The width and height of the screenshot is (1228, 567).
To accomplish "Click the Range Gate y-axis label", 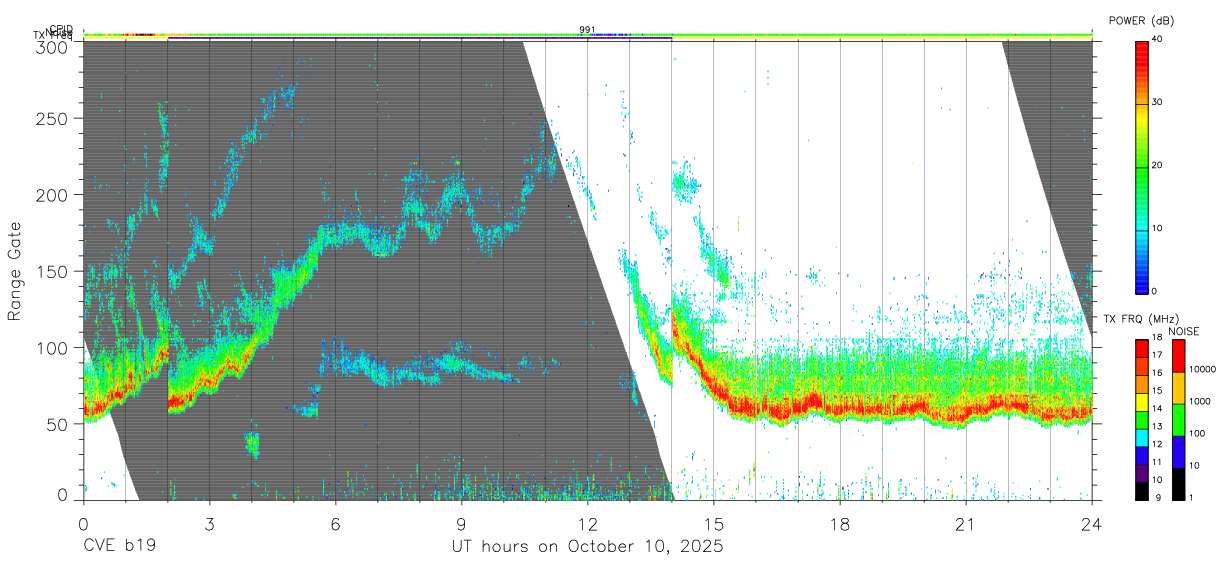I will tap(15, 271).
